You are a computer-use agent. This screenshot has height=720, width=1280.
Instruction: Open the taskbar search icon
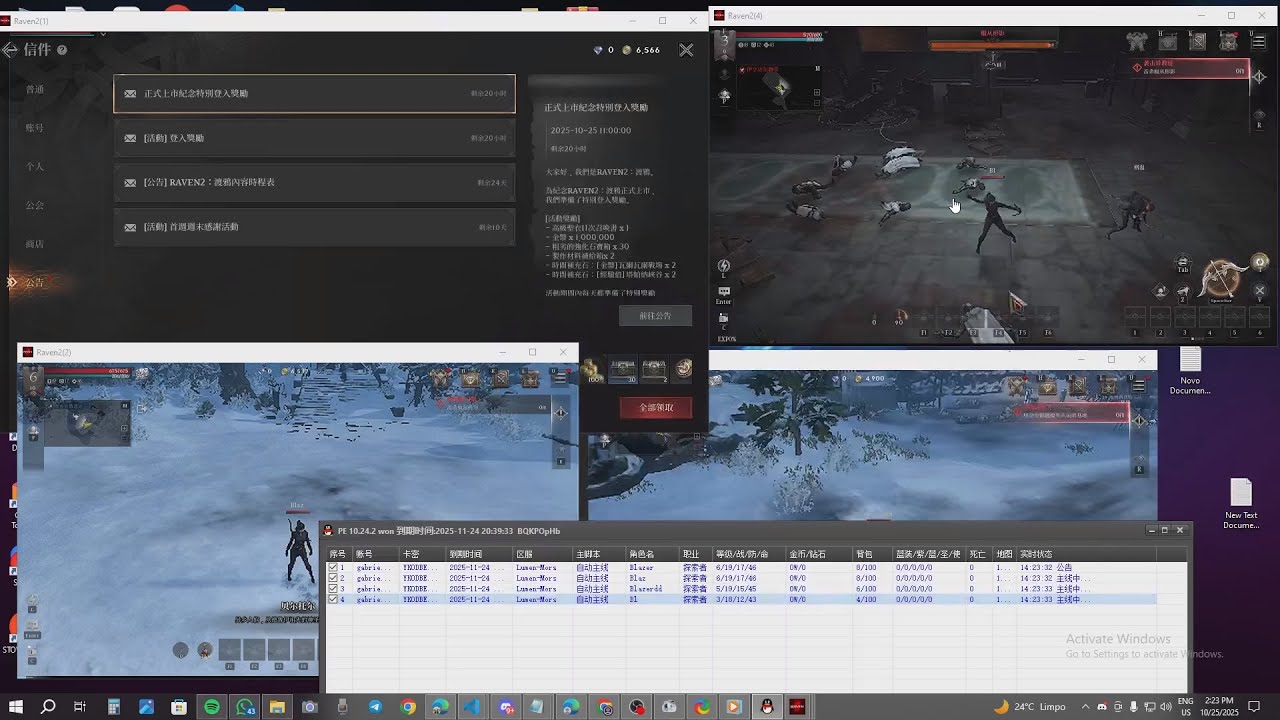coord(47,707)
